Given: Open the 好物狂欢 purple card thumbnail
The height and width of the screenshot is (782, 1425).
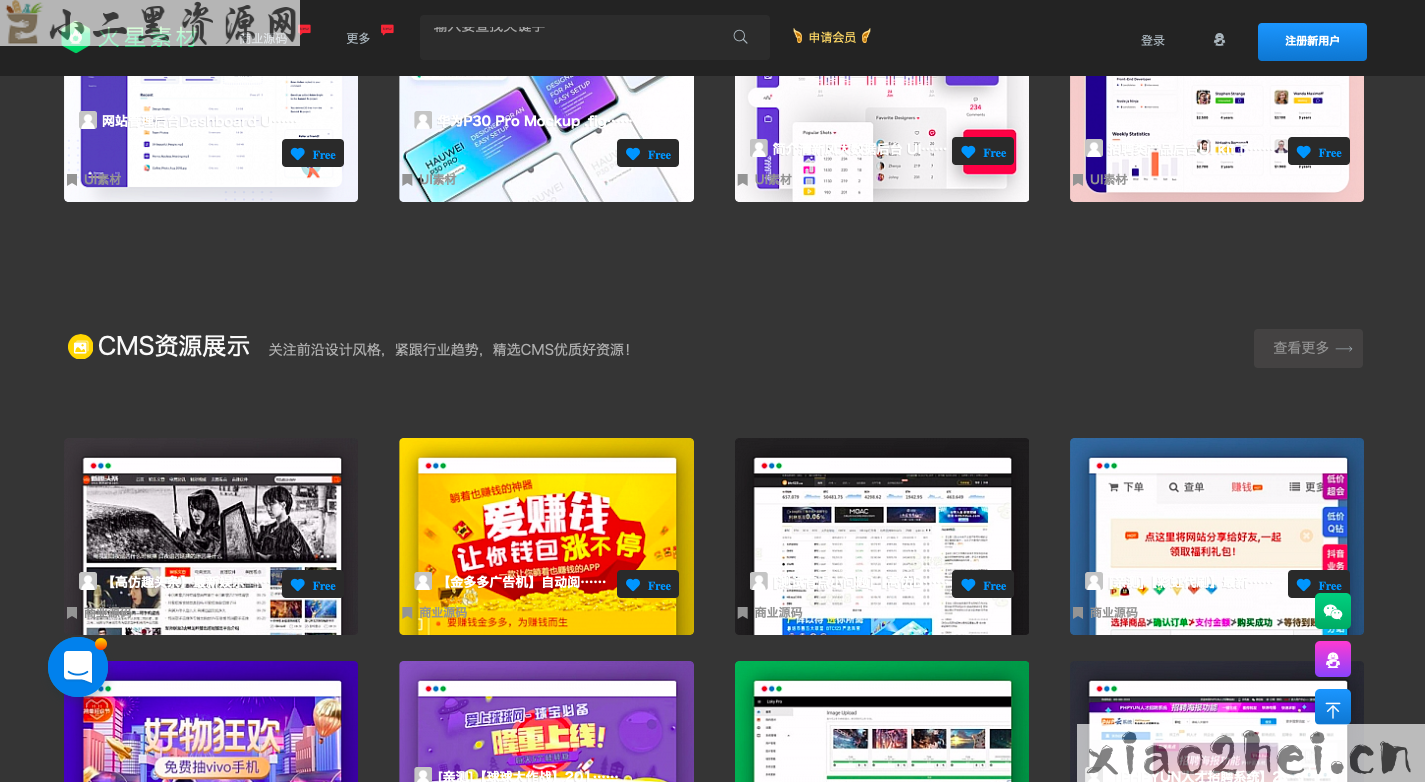Looking at the screenshot, I should (x=211, y=721).
